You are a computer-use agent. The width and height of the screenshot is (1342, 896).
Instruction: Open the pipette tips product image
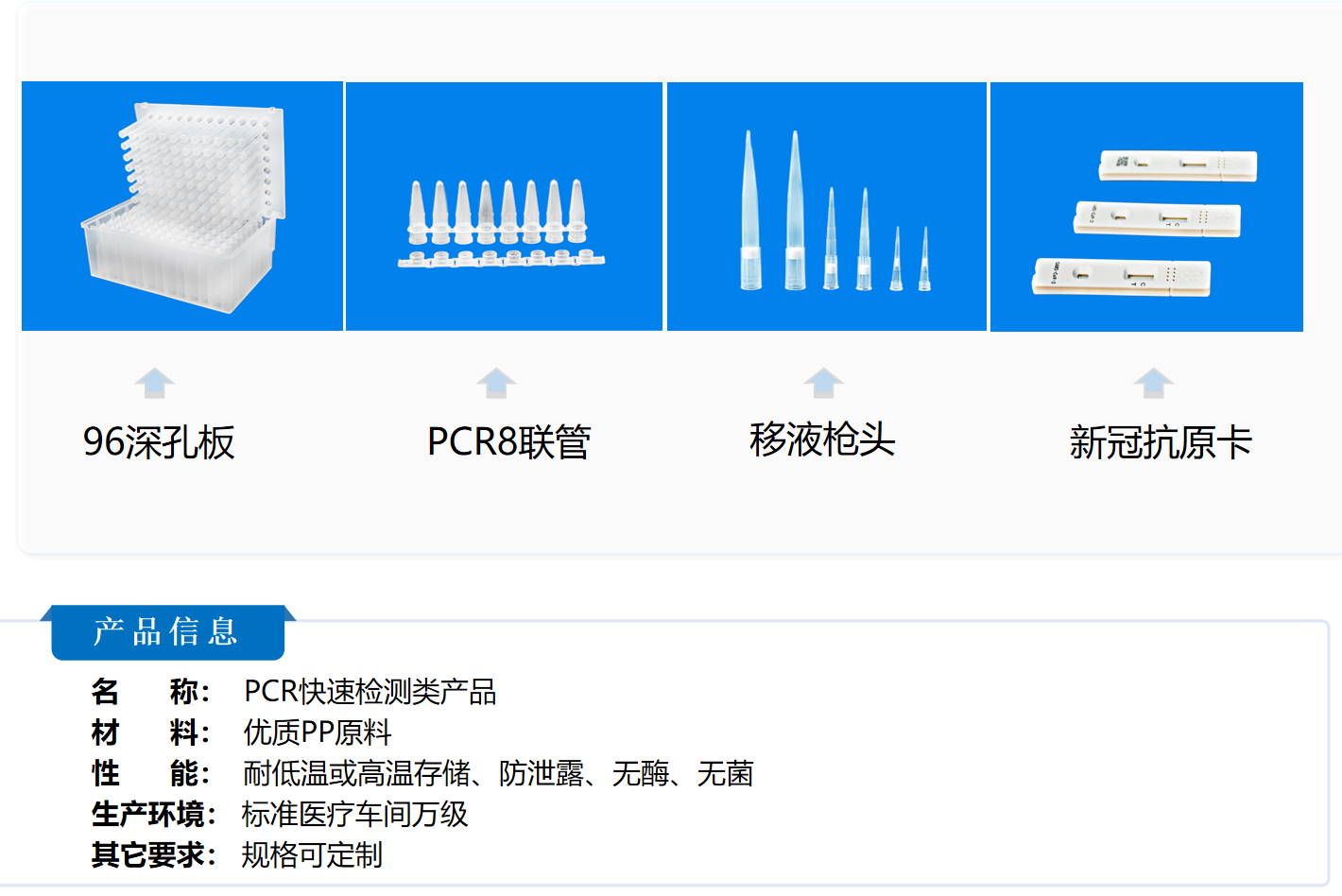827,206
